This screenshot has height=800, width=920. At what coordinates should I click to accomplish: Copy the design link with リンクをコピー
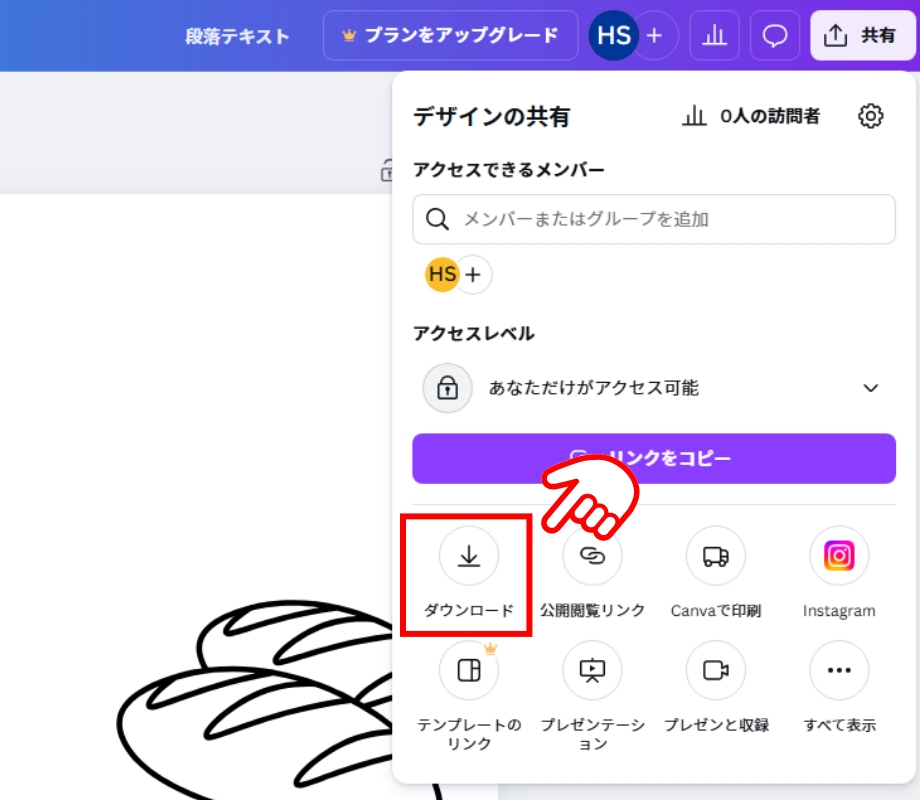click(654, 458)
